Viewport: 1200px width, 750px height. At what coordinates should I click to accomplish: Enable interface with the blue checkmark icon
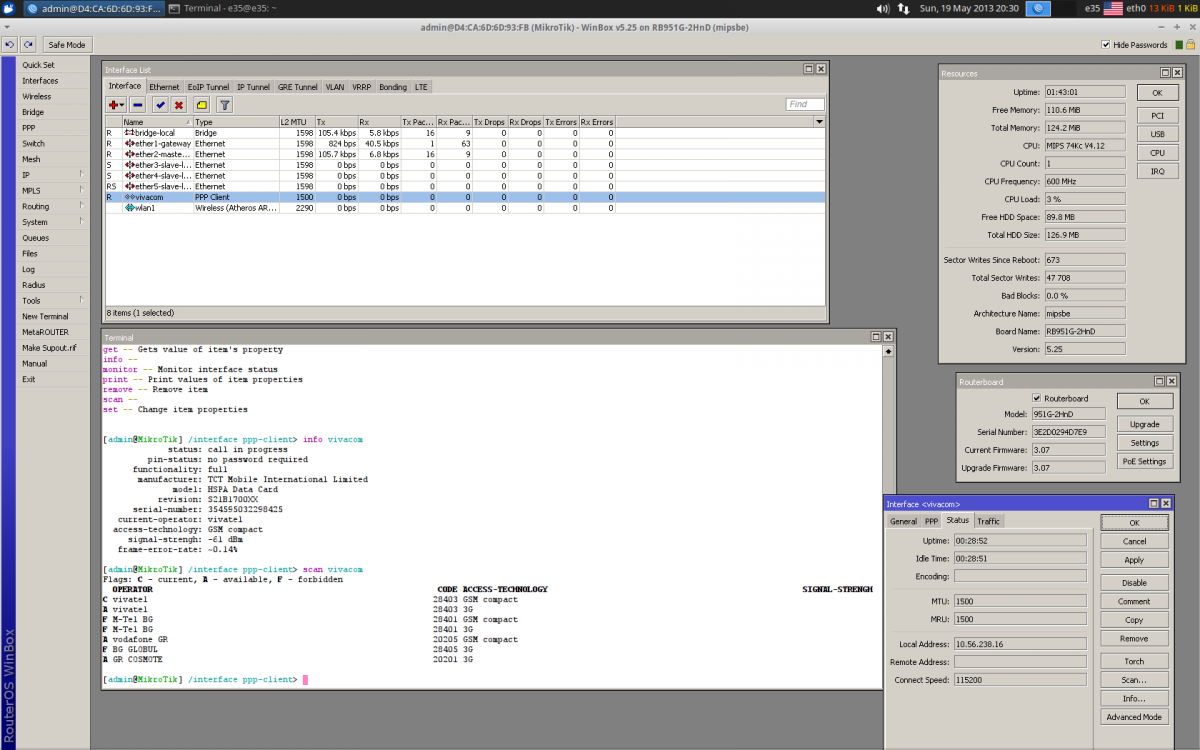[160, 104]
